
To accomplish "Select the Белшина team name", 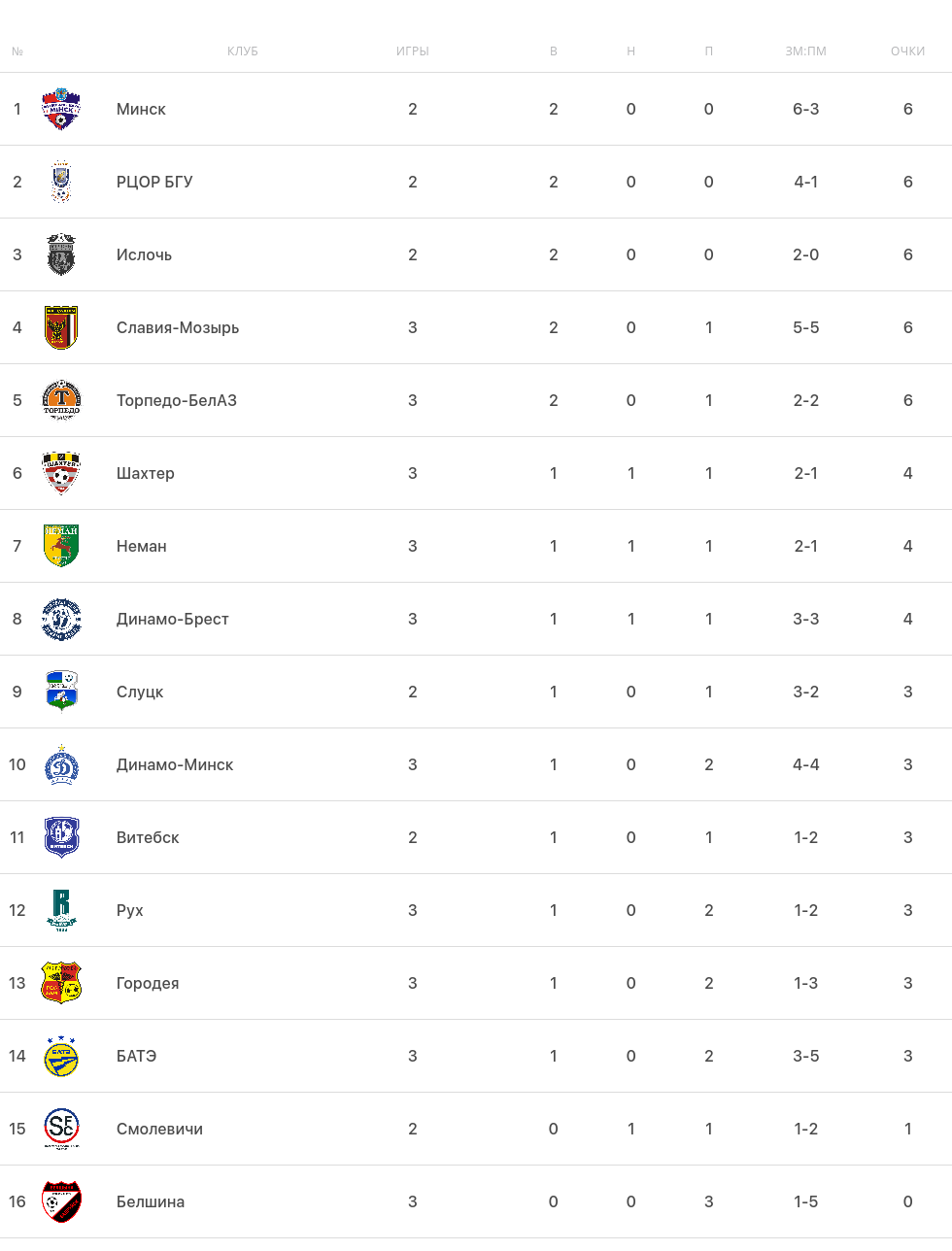I will [x=151, y=1201].
